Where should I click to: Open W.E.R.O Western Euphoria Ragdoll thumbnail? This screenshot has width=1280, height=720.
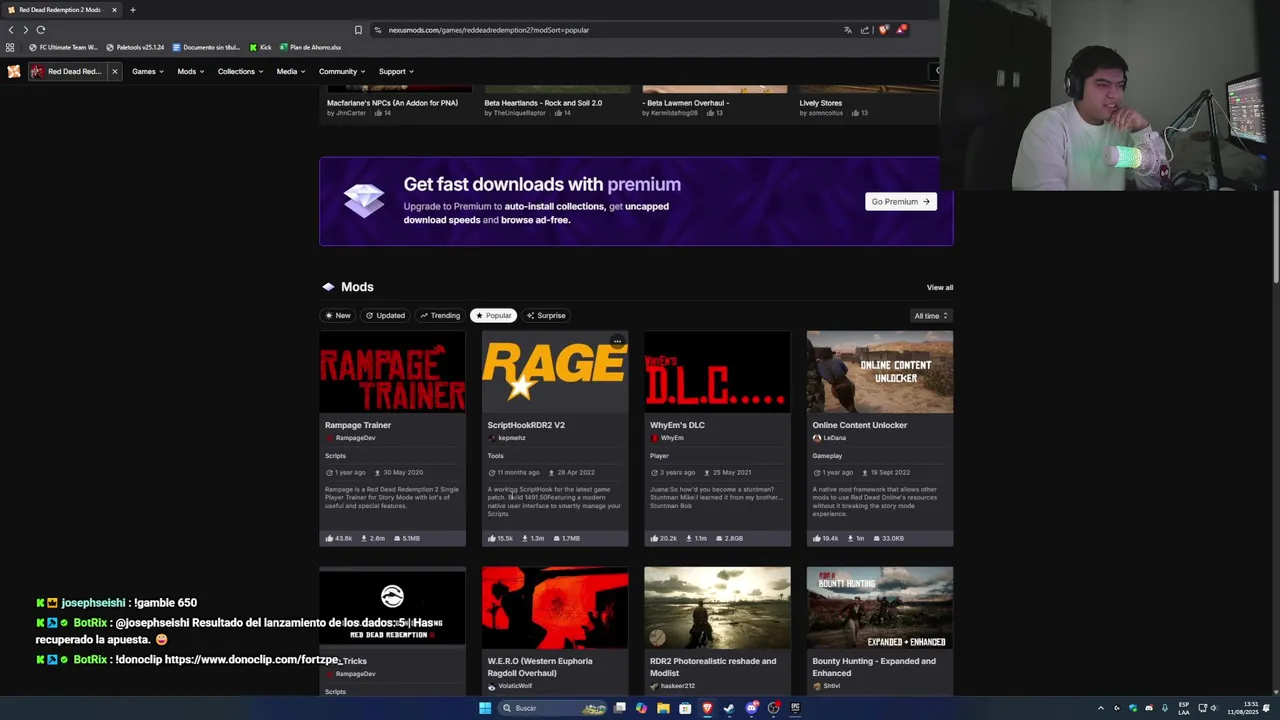pyautogui.click(x=555, y=608)
